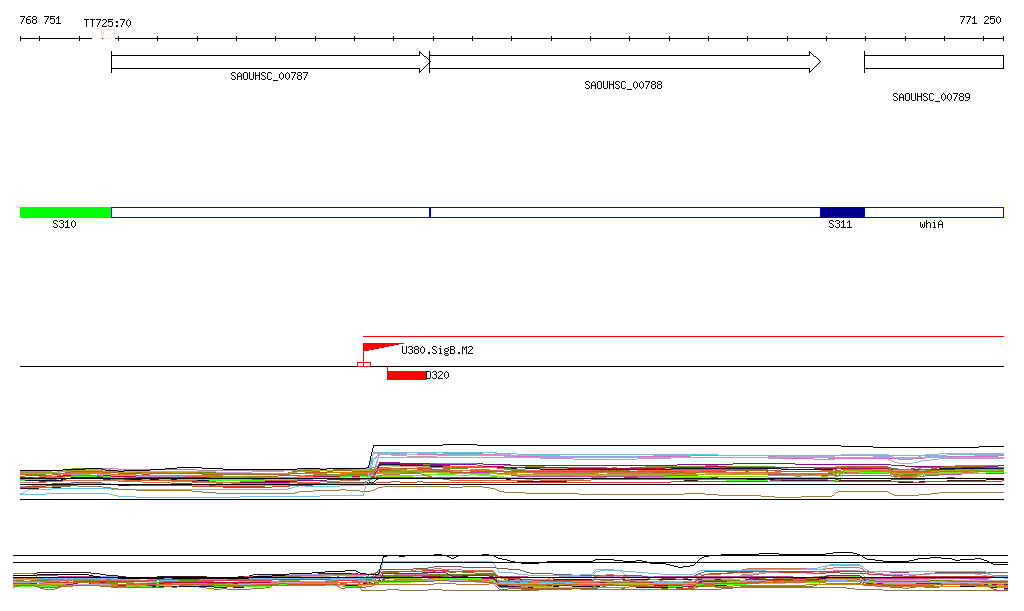
Task: Click the start coordinate 768 751
Action: [40, 20]
